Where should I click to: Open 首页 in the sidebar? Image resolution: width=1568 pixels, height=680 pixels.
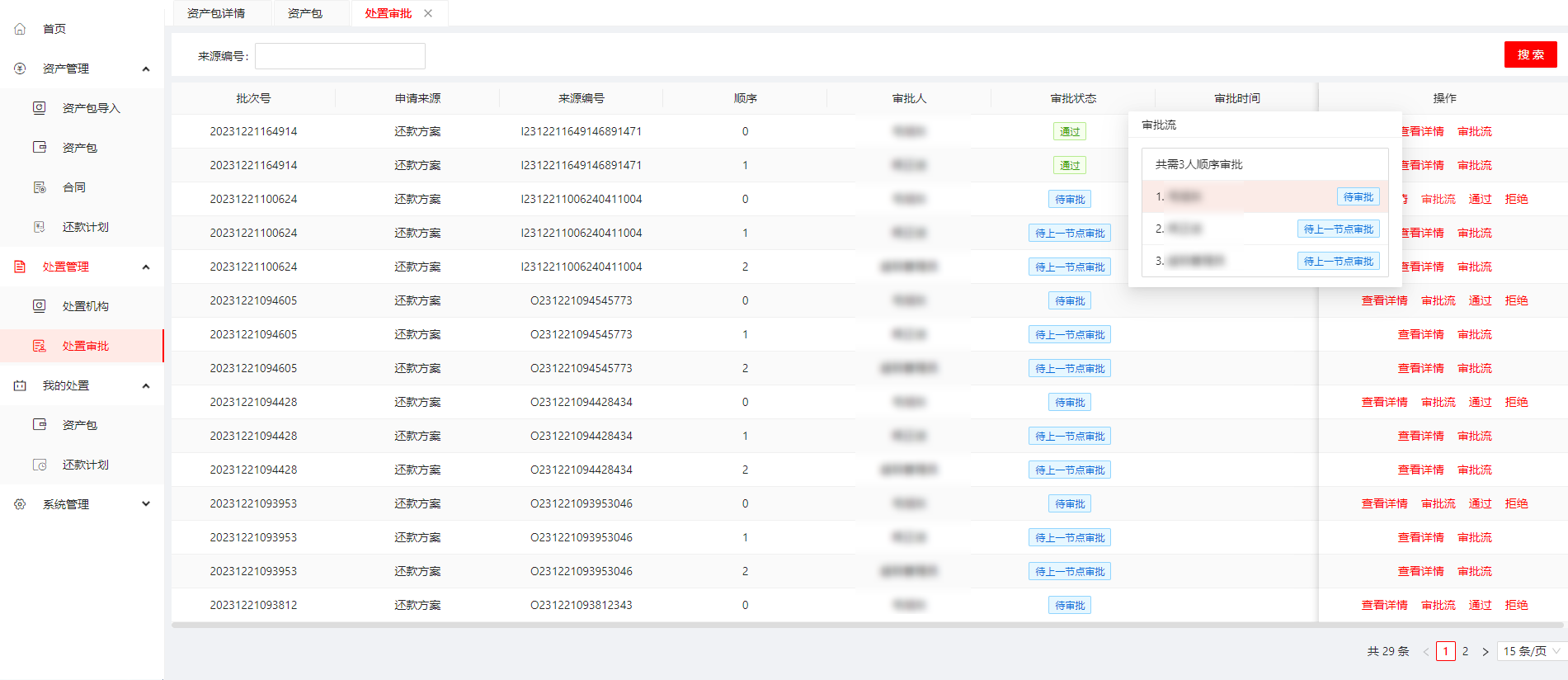tap(54, 29)
